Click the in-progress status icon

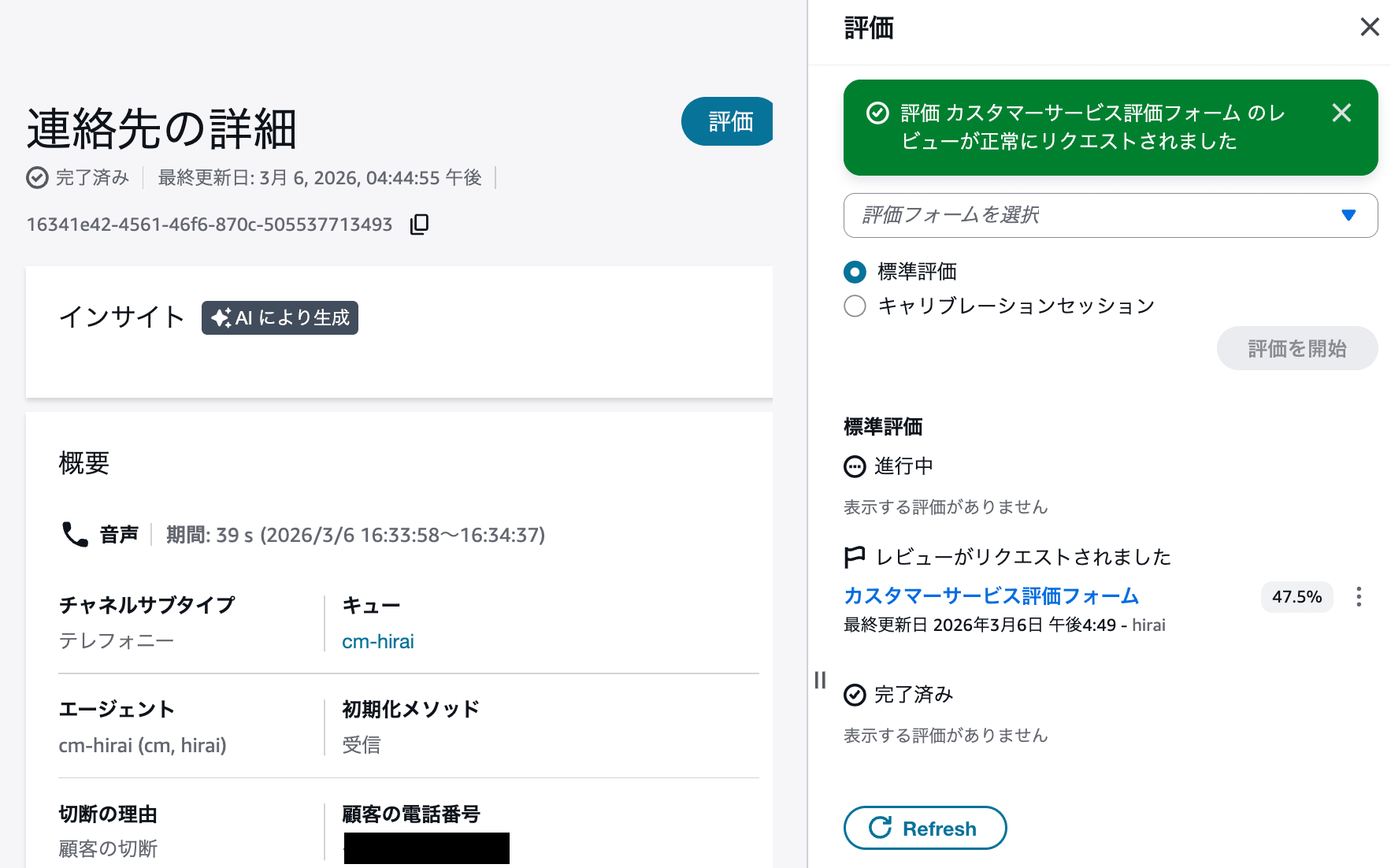coord(854,466)
